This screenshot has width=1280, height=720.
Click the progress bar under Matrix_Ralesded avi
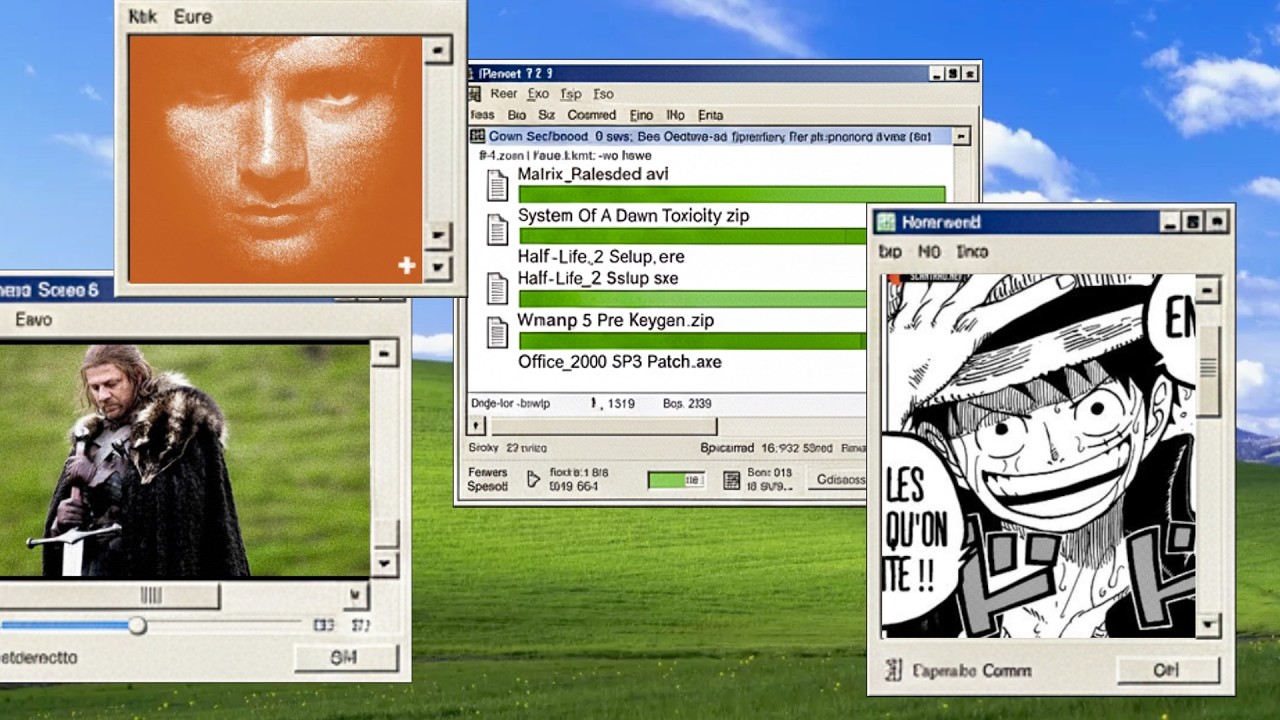(x=732, y=194)
